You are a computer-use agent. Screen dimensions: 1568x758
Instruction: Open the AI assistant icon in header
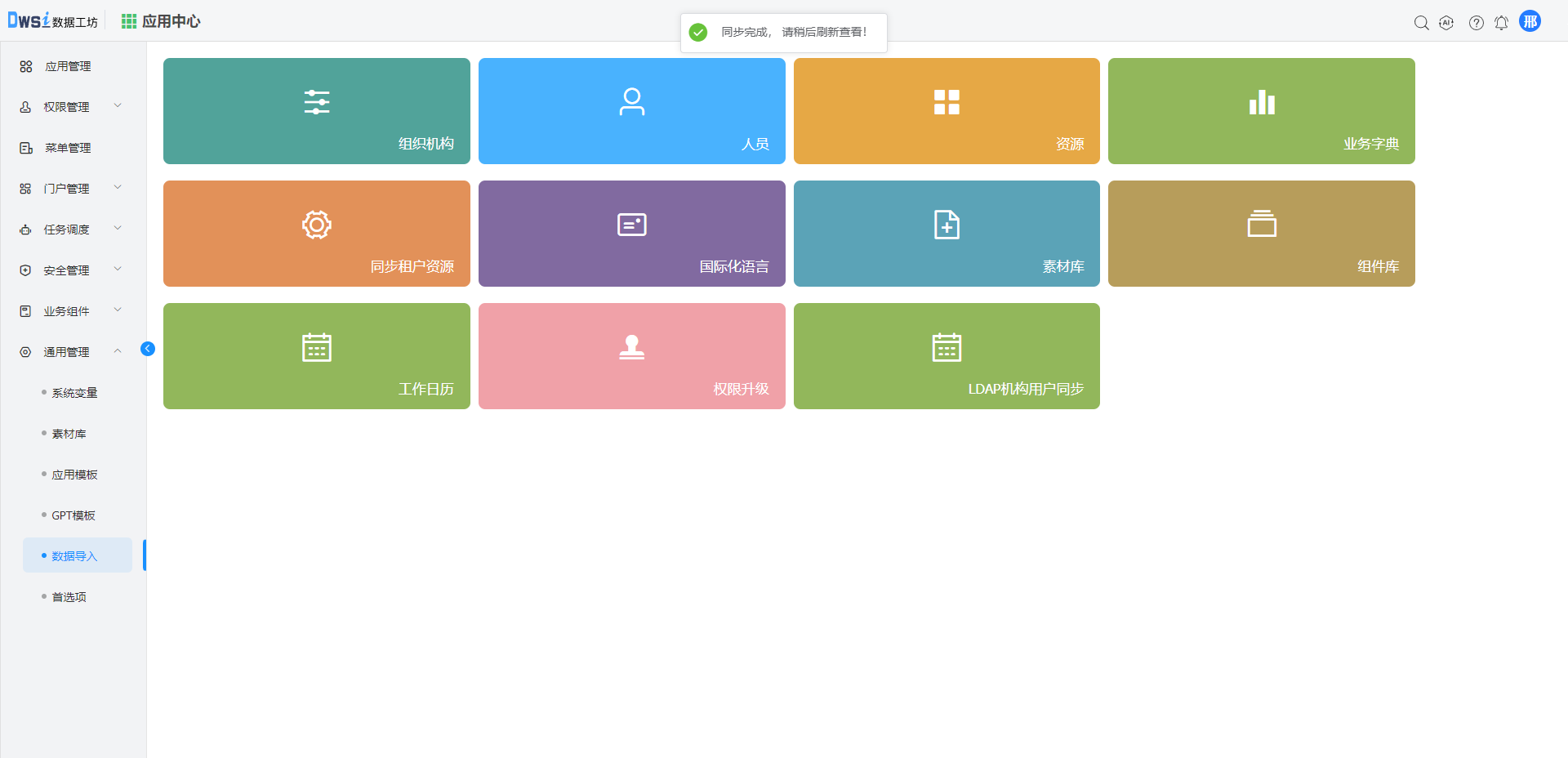1446,23
